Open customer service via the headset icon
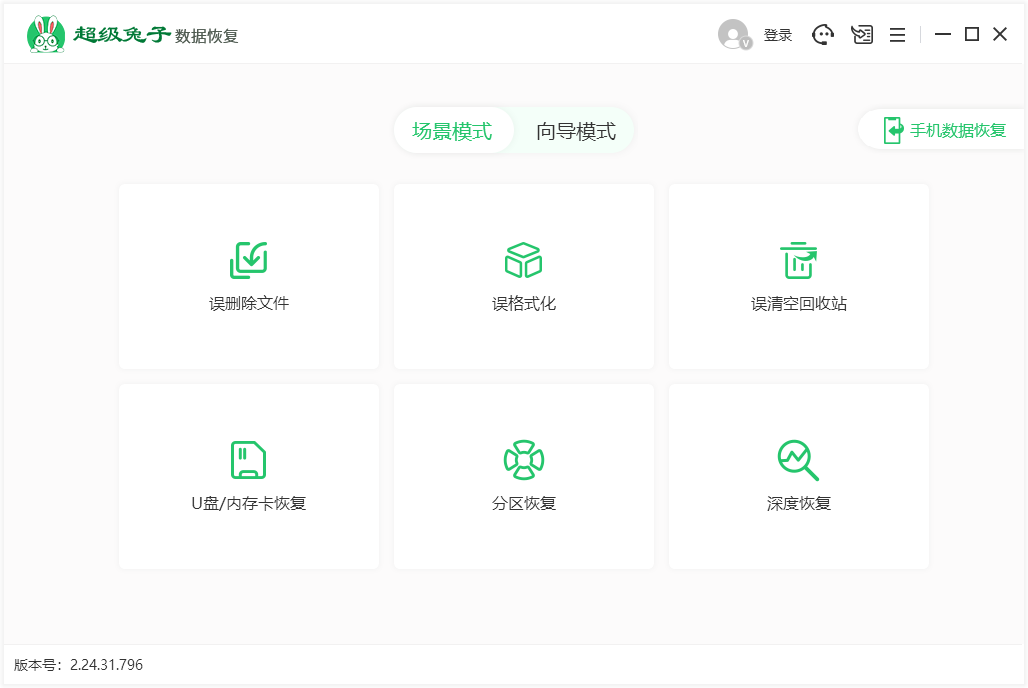The image size is (1028, 688). click(822, 34)
